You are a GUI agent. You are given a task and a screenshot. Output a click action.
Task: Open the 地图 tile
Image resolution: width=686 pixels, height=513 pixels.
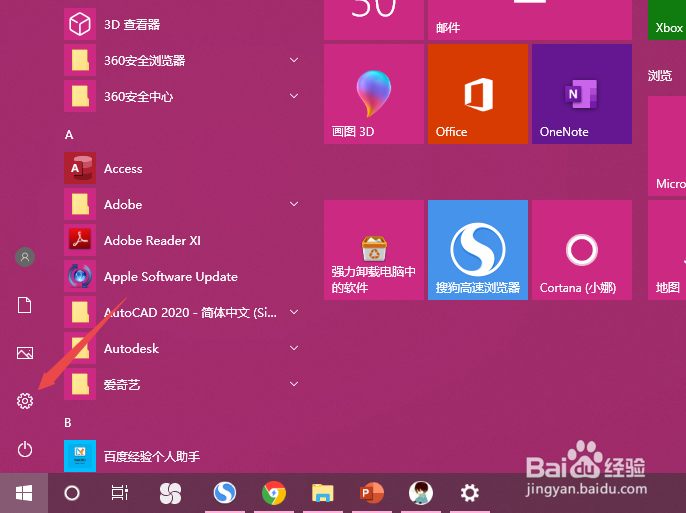click(x=667, y=250)
